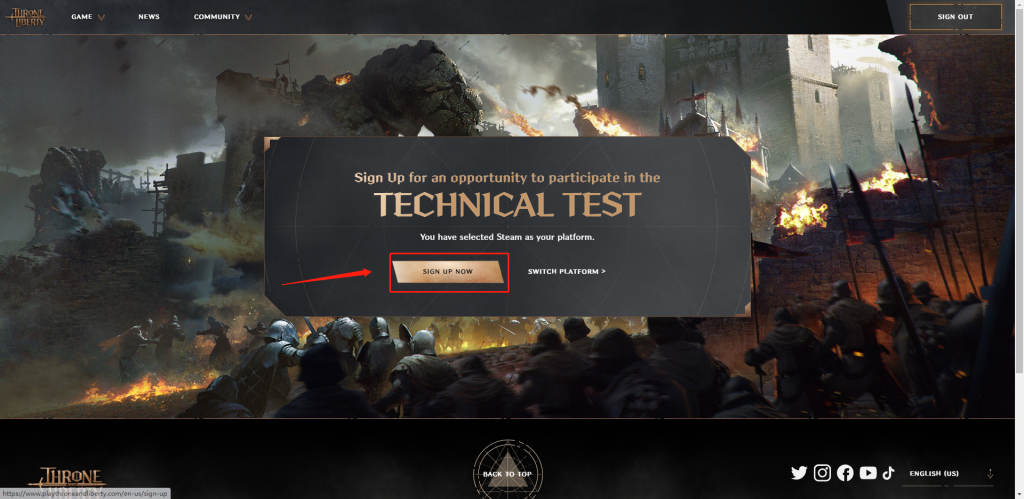Screen dimensions: 1024x499
Task: Open the YouTube channel icon
Action: click(868, 473)
